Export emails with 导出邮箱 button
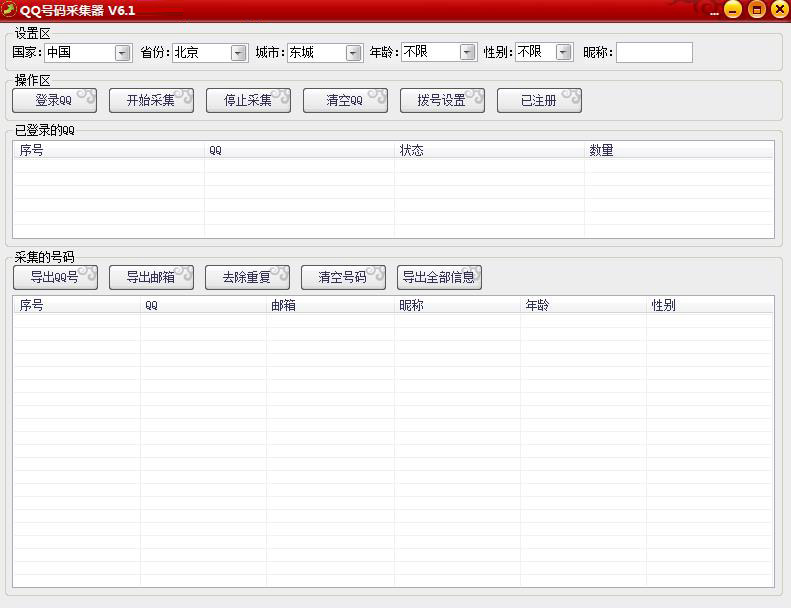 pyautogui.click(x=151, y=278)
